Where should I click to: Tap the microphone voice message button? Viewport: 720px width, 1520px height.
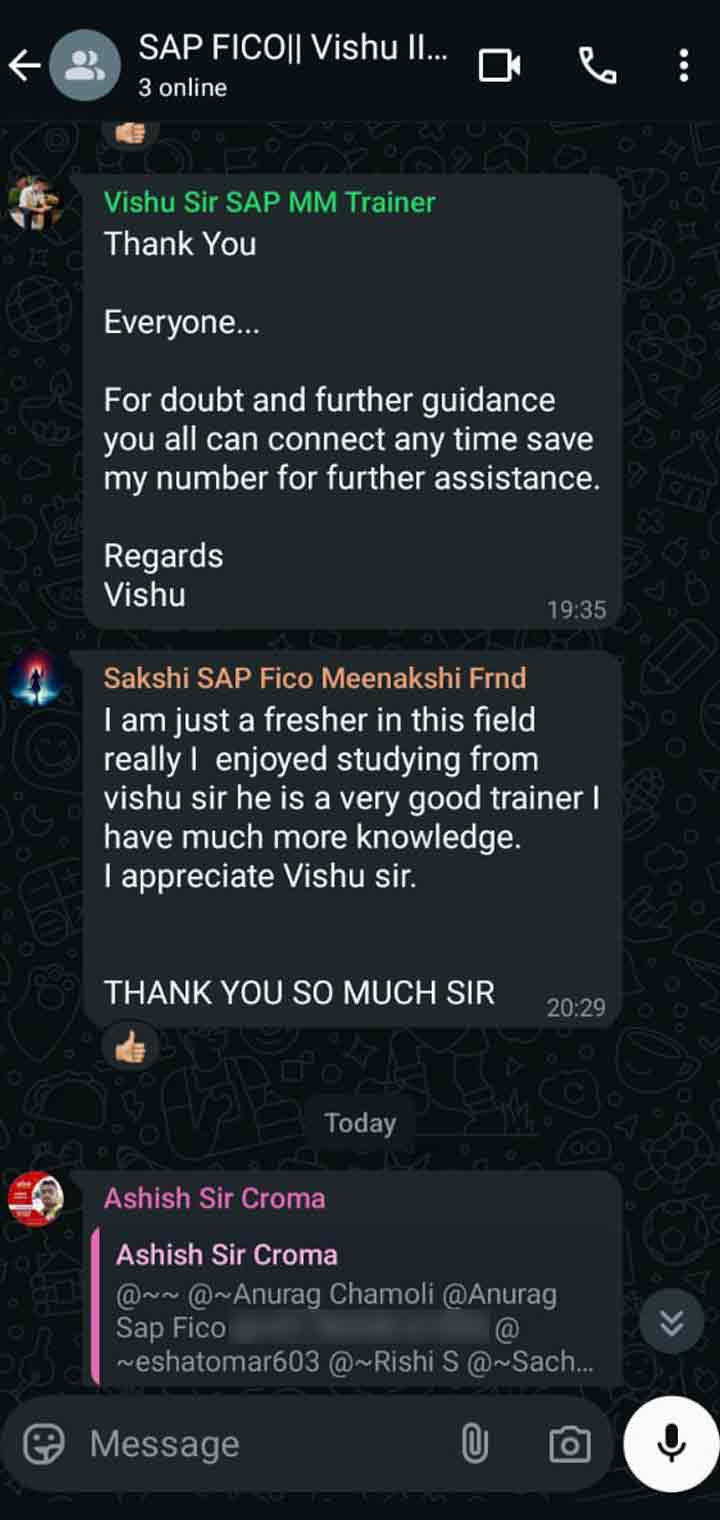[671, 1444]
